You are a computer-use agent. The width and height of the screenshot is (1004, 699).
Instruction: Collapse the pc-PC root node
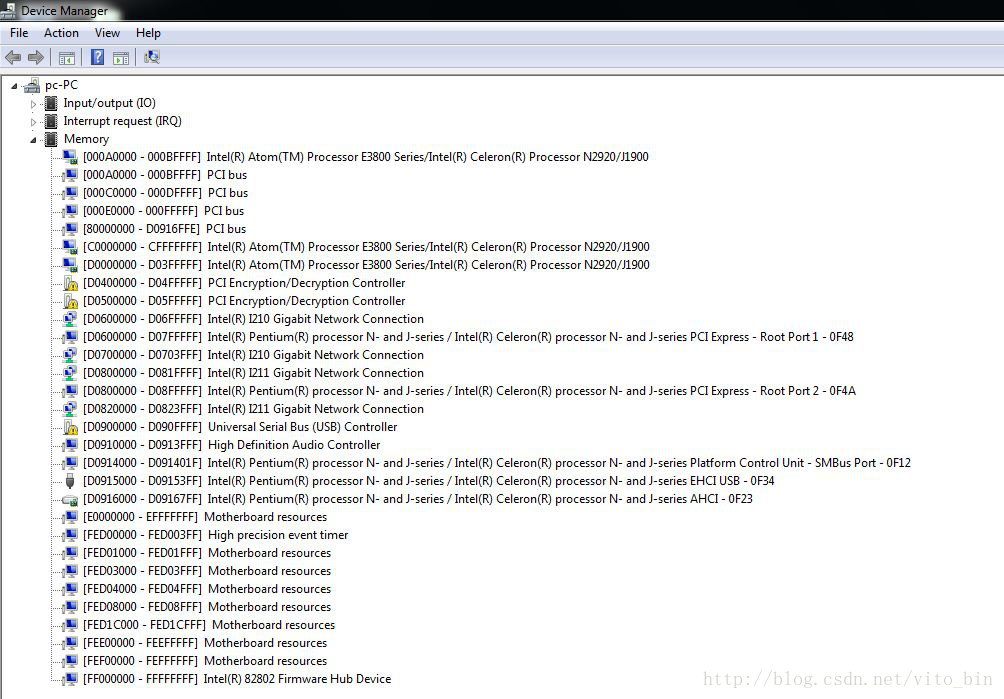[14, 86]
